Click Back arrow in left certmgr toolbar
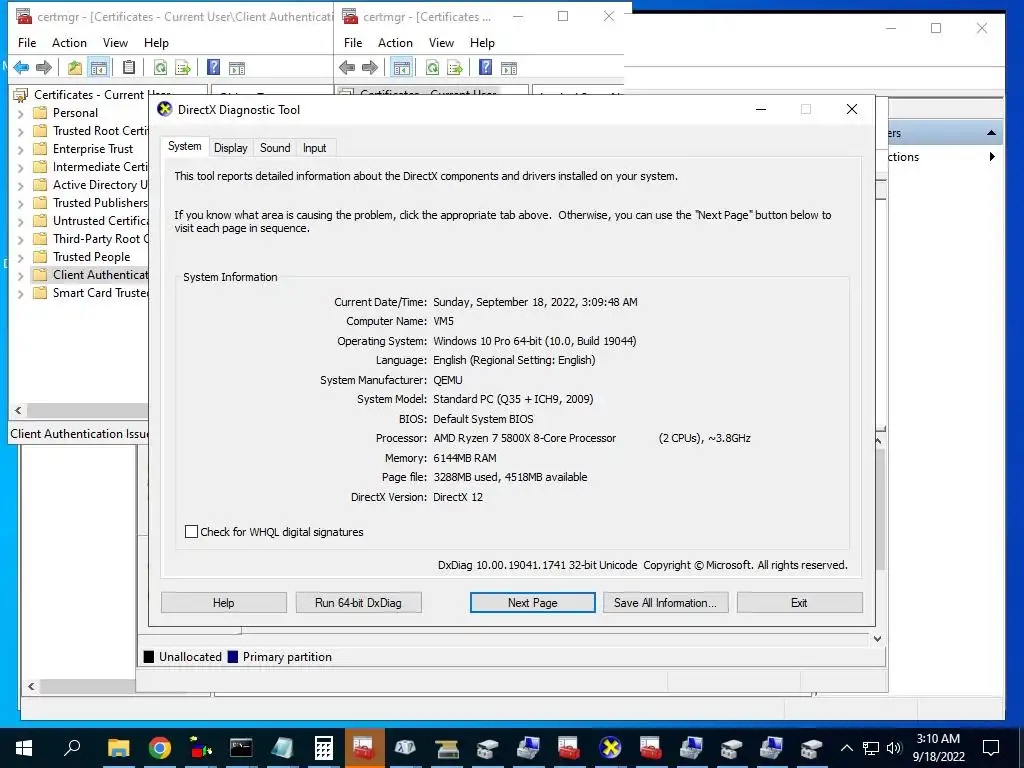 tap(22, 67)
